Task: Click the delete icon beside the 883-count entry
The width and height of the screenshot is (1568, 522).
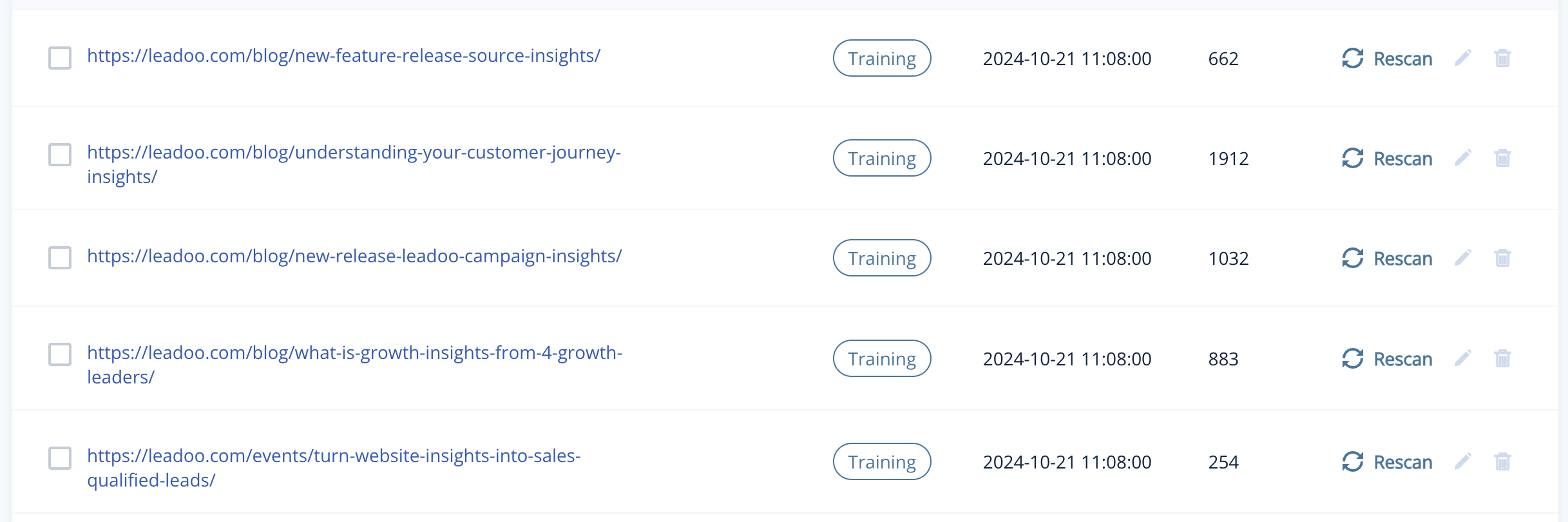Action: pyautogui.click(x=1503, y=359)
